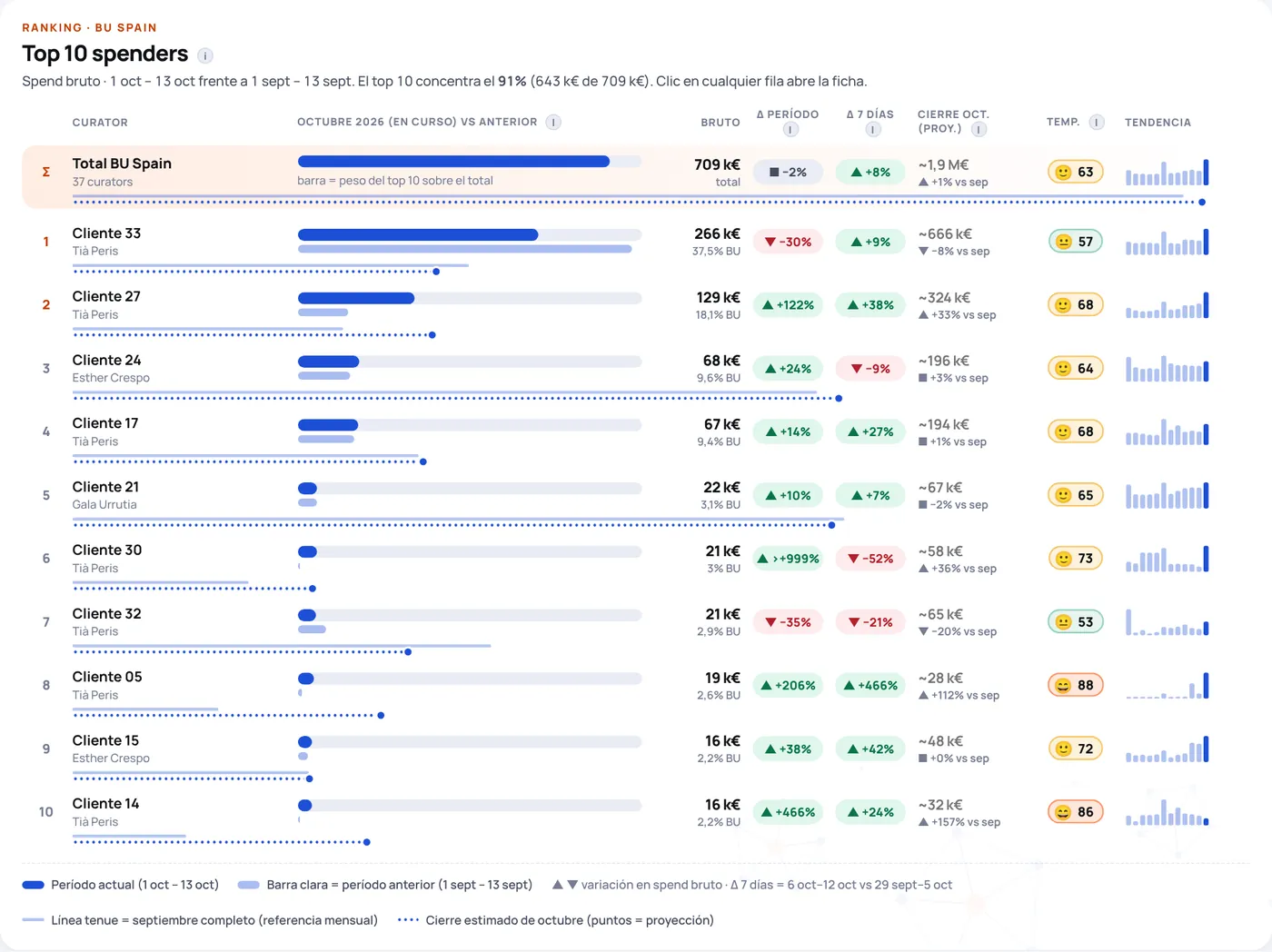Viewport: 1272px width, 952px height.
Task: Open info icon next to Octubre 2026 header
Action: tap(553, 122)
